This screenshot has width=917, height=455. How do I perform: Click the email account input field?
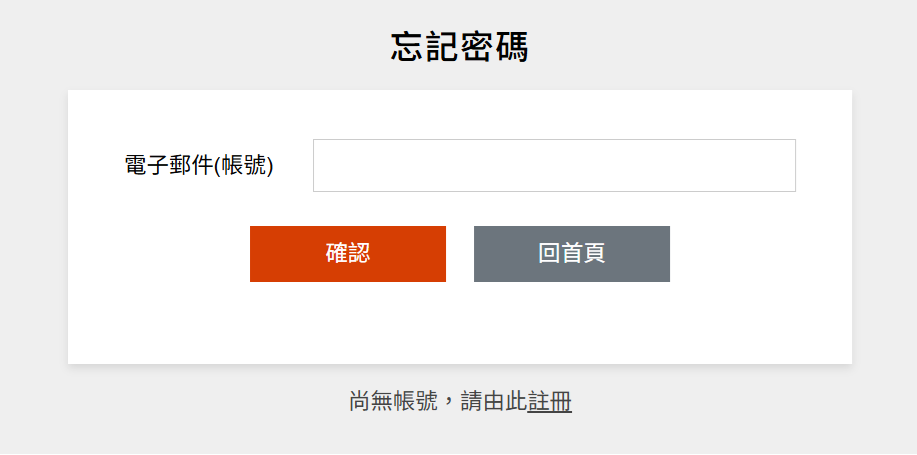(554, 165)
